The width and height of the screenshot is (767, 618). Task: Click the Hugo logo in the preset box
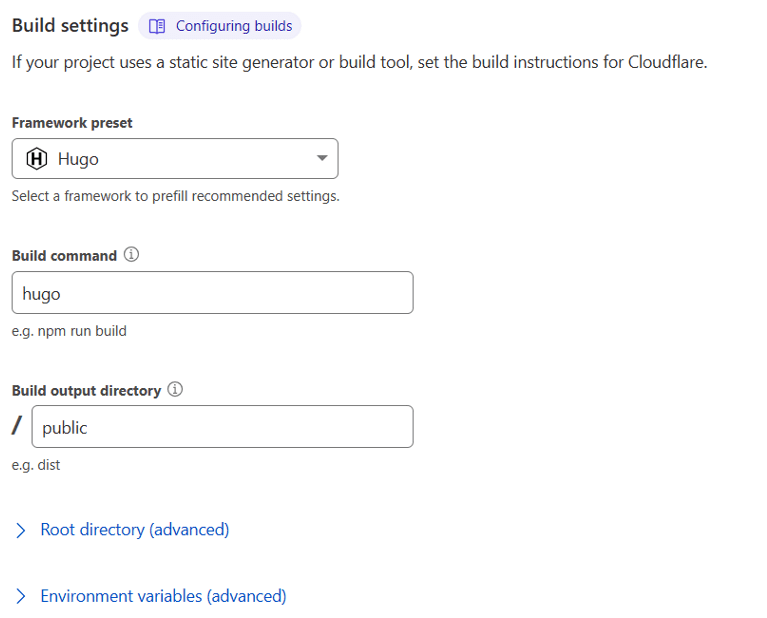click(x=36, y=159)
